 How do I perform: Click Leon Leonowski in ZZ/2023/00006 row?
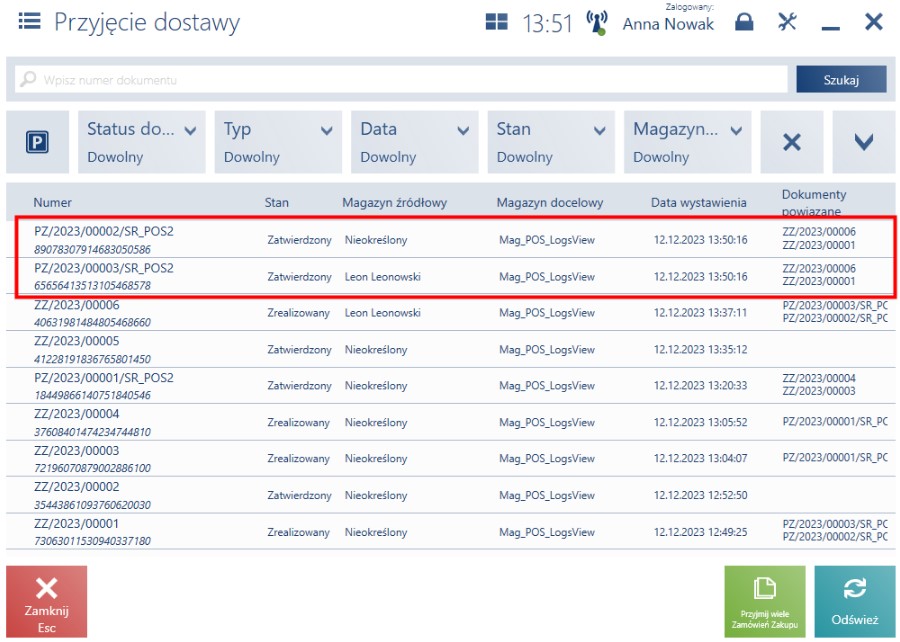coord(382,313)
